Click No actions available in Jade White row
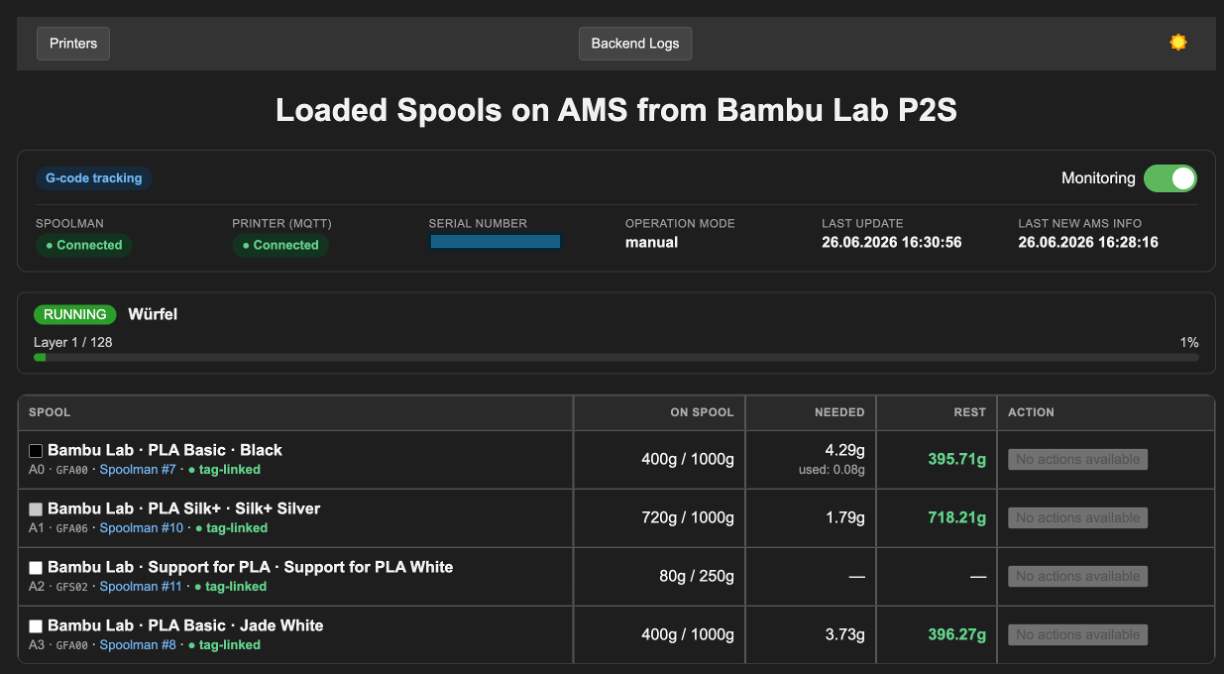Screen dimensions: 1224x674 click(1078, 635)
